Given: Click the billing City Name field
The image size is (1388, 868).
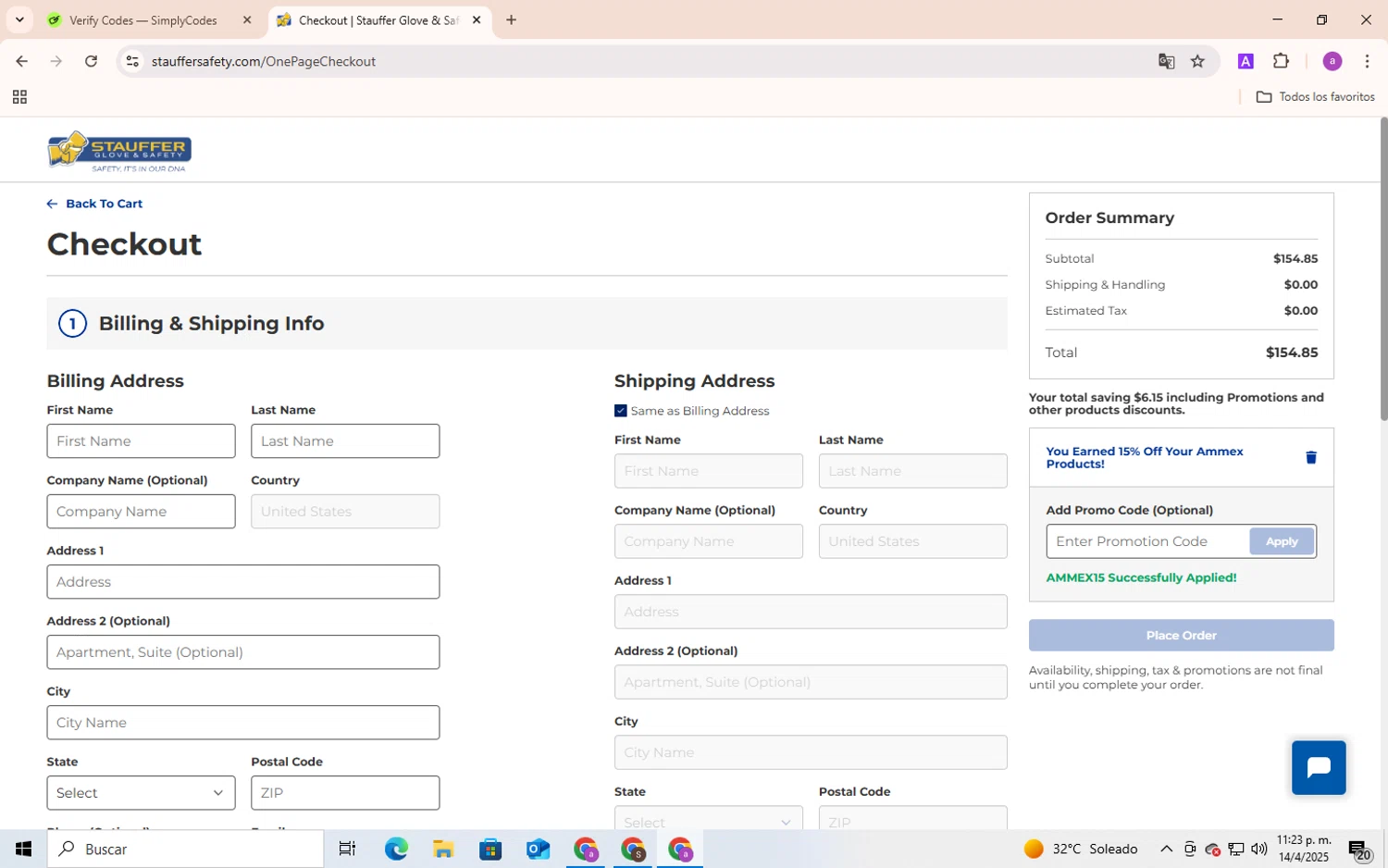Looking at the screenshot, I should click(243, 723).
